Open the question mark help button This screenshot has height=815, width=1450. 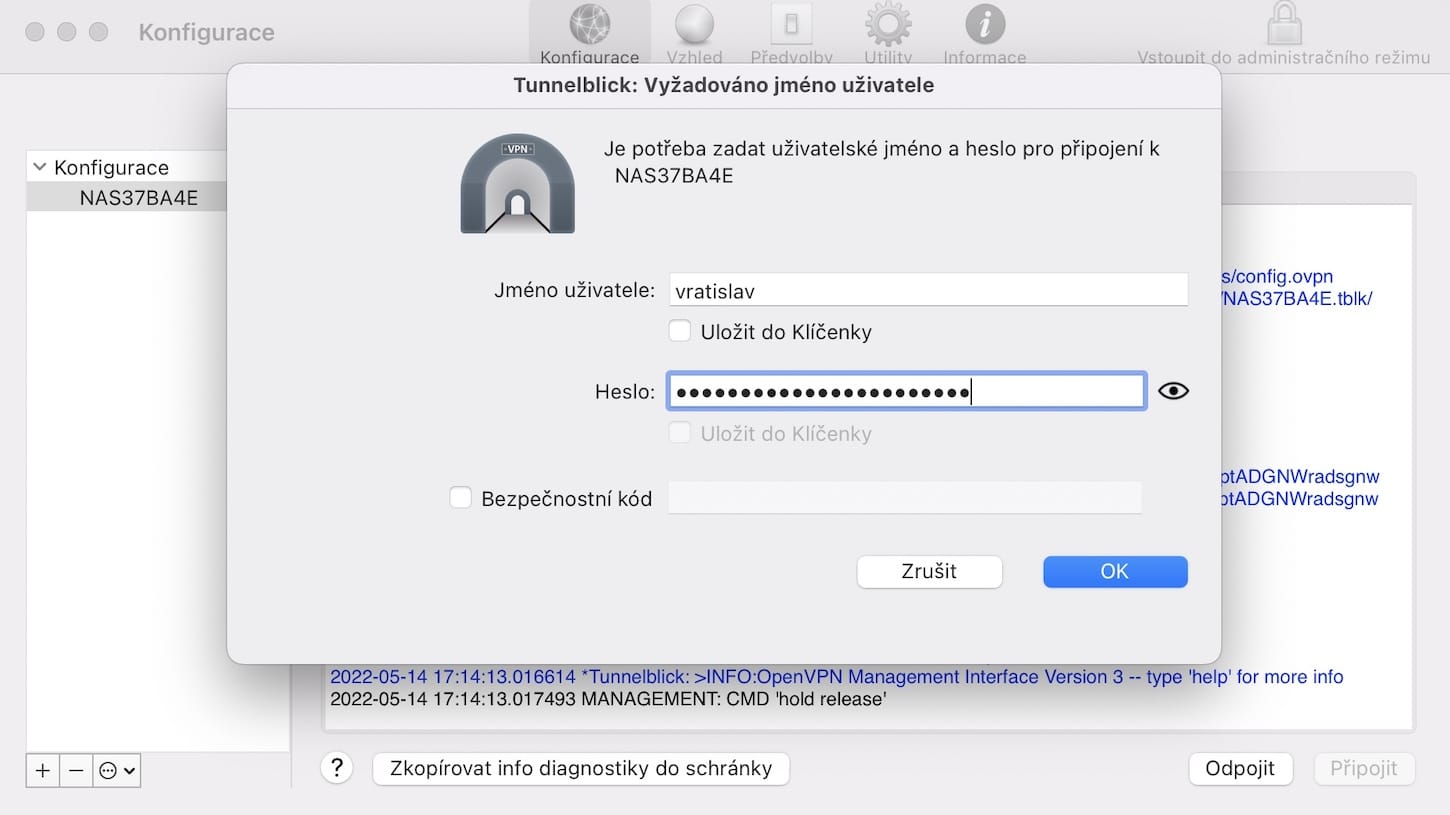point(337,768)
